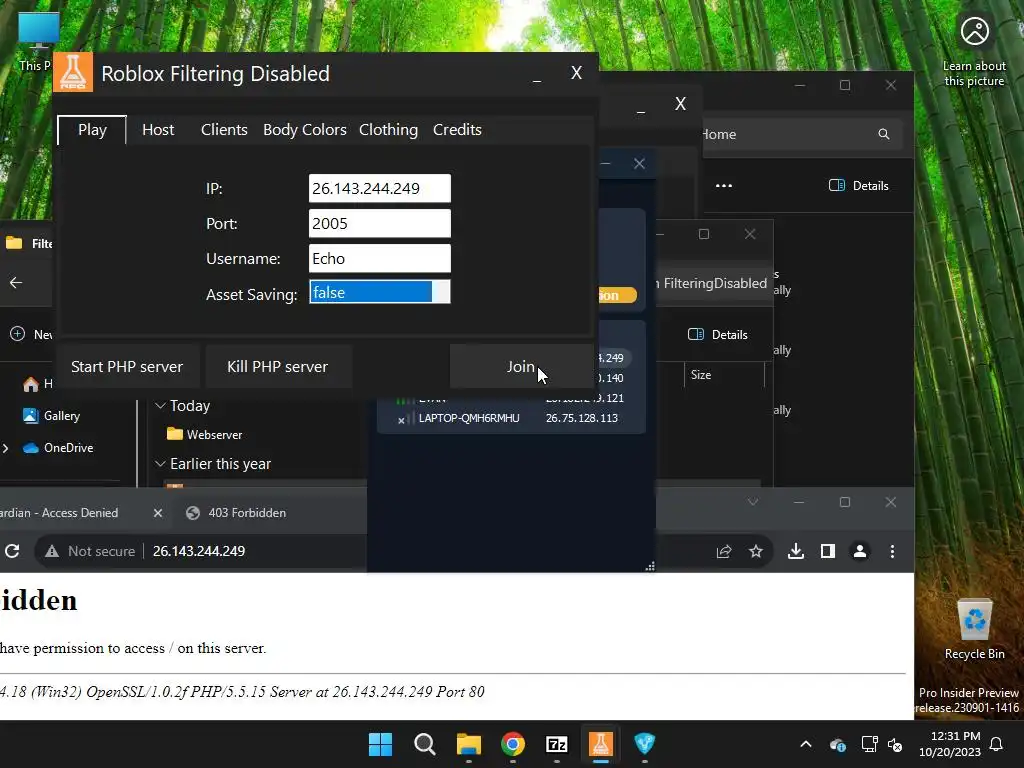Select OneDrive in the navigation pane
1024x768 pixels.
point(59,447)
